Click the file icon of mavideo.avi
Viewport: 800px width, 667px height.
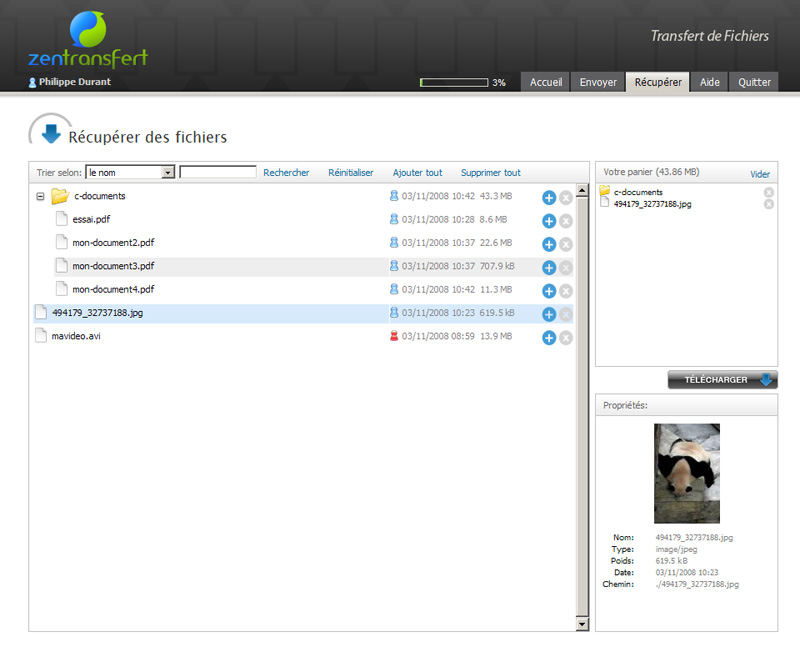41,336
